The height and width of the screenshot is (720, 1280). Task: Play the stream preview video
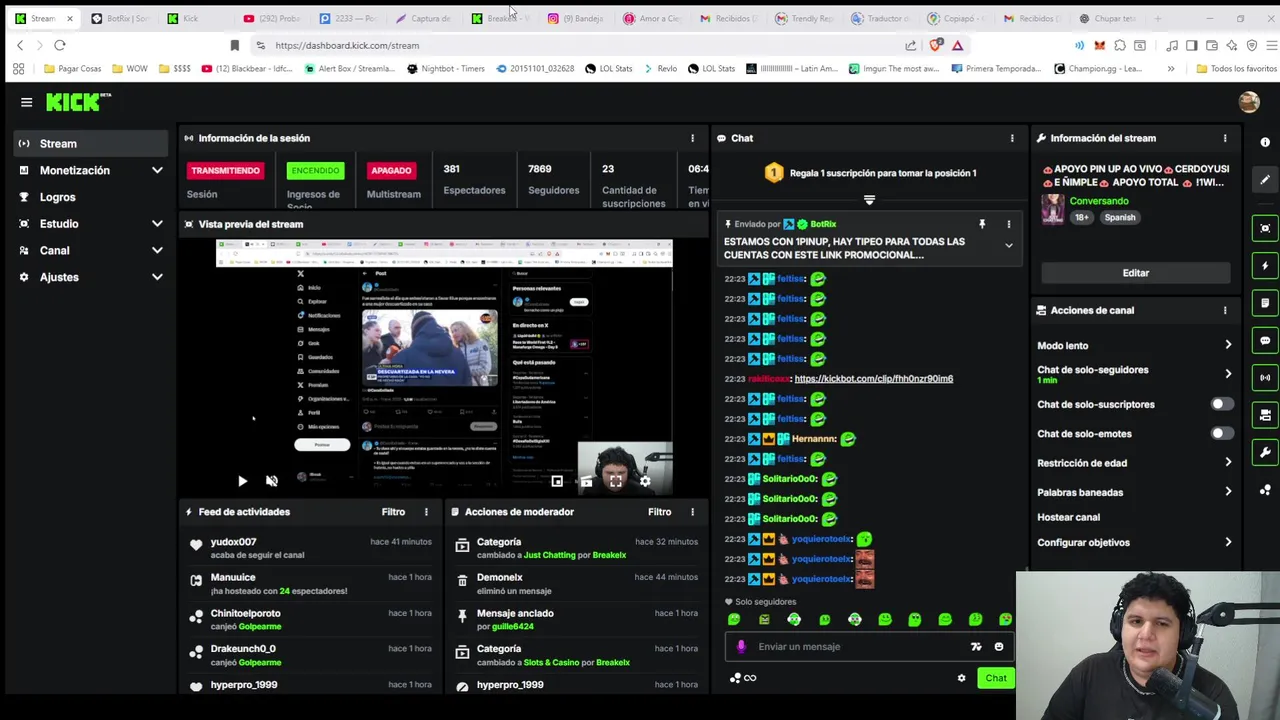pyautogui.click(x=242, y=481)
